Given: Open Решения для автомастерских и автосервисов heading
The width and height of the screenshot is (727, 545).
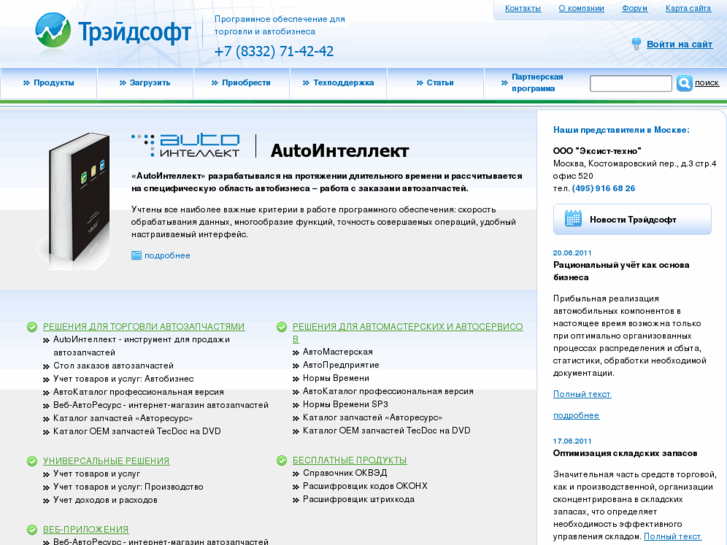Looking at the screenshot, I should pos(408,333).
